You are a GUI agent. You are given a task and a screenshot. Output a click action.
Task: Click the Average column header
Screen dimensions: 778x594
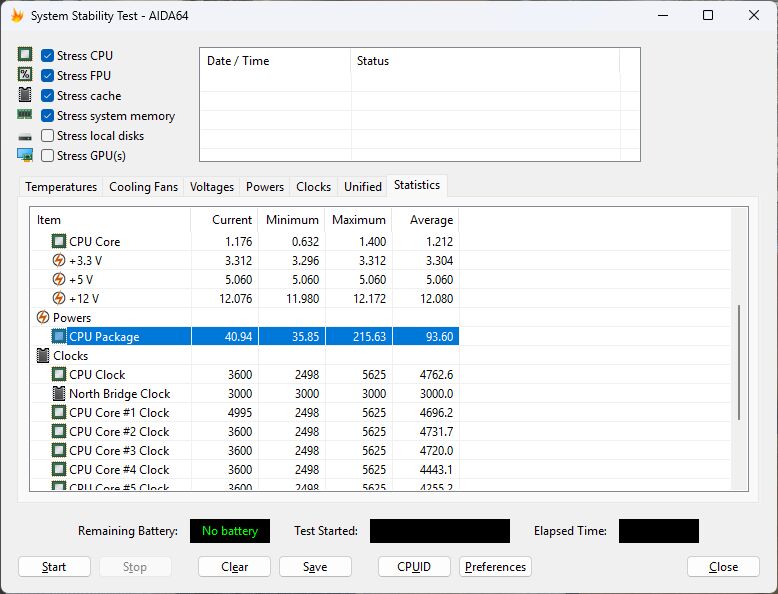(426, 220)
